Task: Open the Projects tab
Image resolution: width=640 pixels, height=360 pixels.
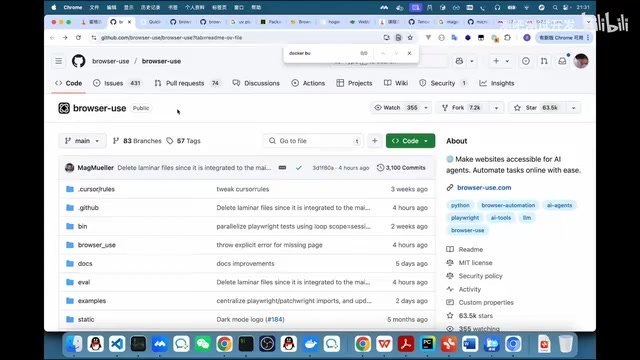Action: (354, 83)
